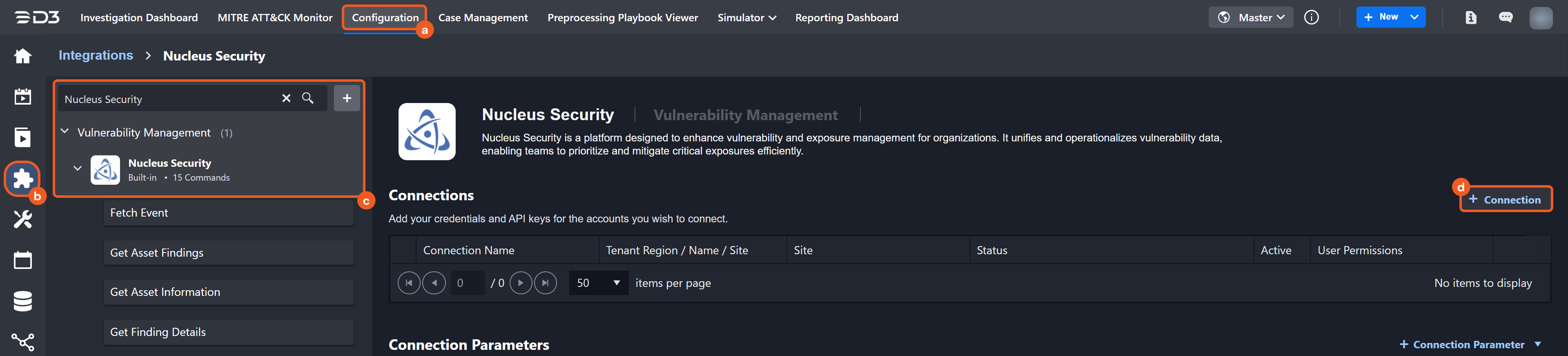
Task: Open the Reporting Dashboard tab
Action: 846,18
